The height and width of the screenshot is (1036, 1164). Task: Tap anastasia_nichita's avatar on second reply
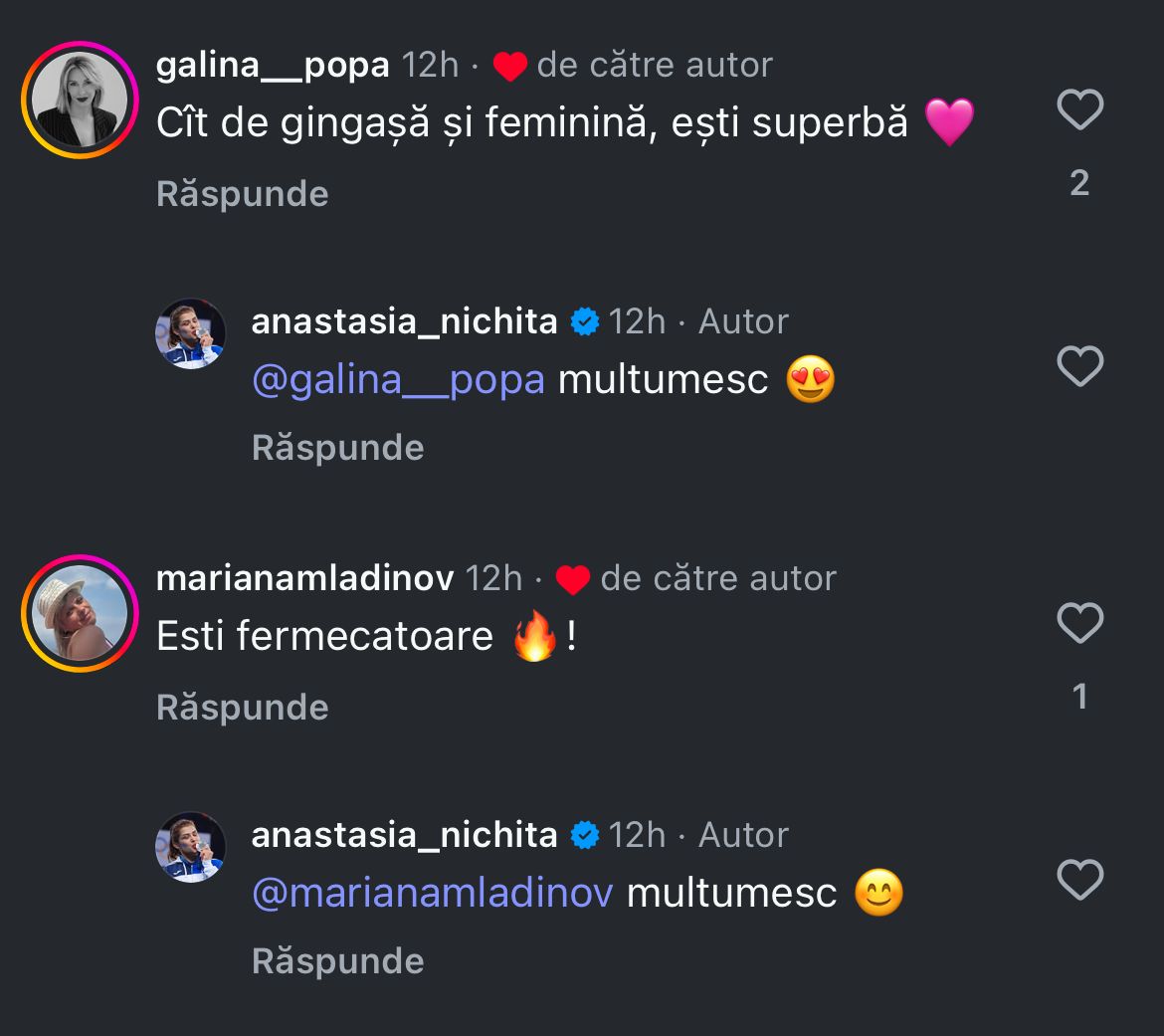coord(190,847)
